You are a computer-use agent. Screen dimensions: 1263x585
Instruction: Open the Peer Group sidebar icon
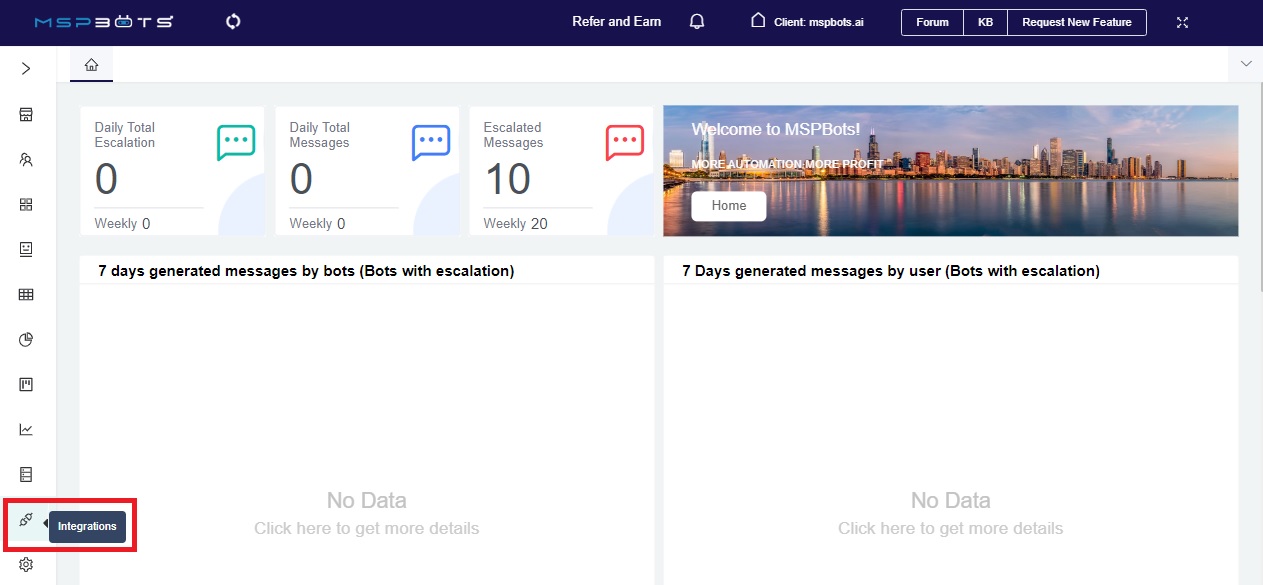(25, 159)
